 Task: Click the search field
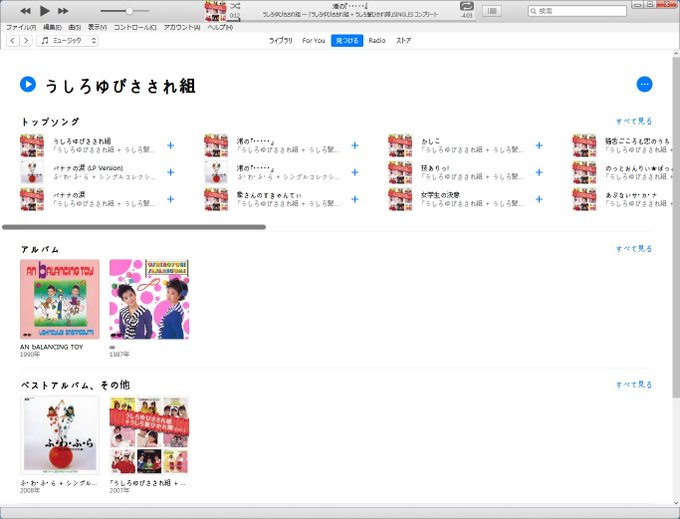click(x=577, y=11)
